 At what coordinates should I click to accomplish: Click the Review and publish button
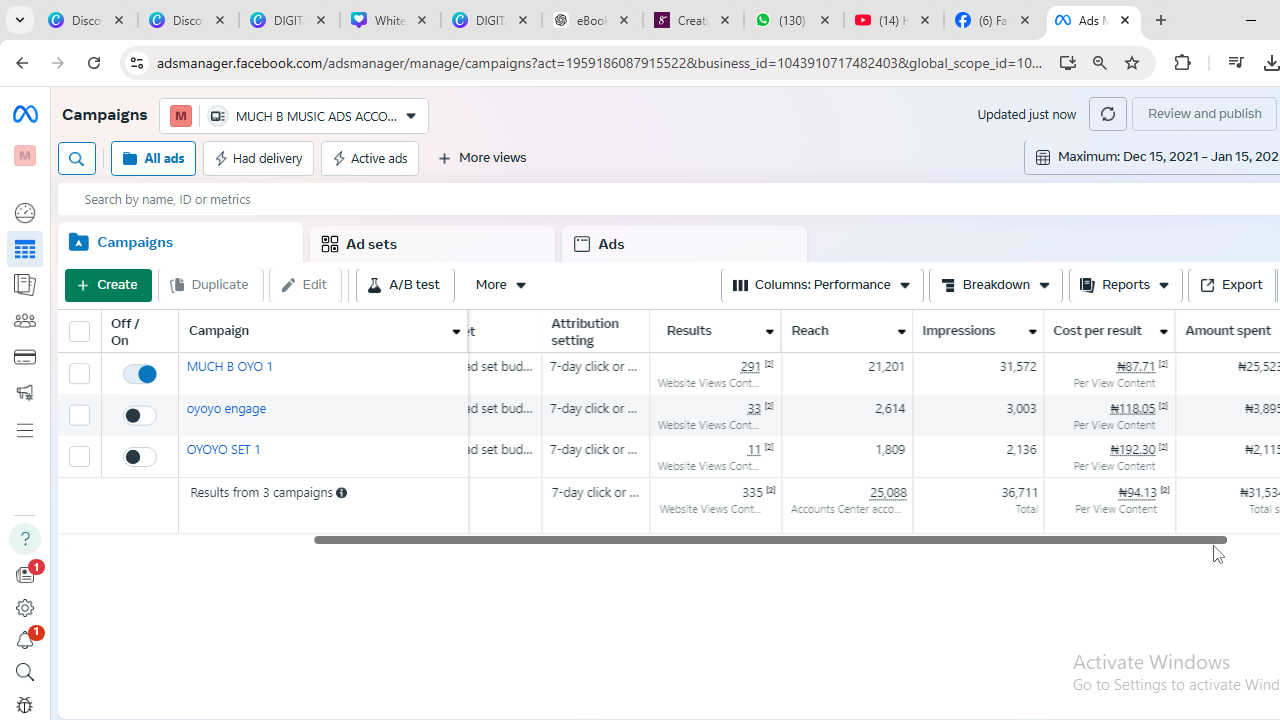pyautogui.click(x=1204, y=114)
